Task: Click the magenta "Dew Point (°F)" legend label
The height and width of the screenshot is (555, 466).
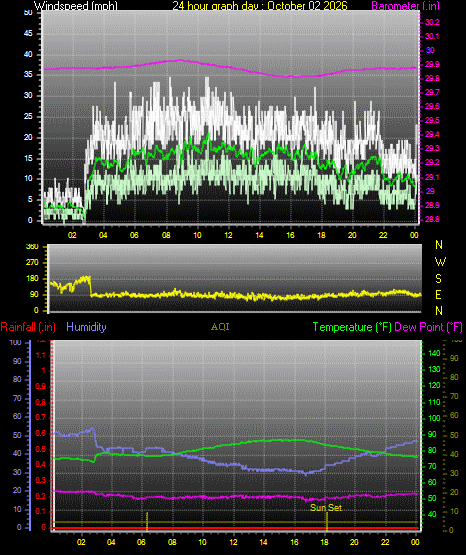Action: tap(428, 327)
